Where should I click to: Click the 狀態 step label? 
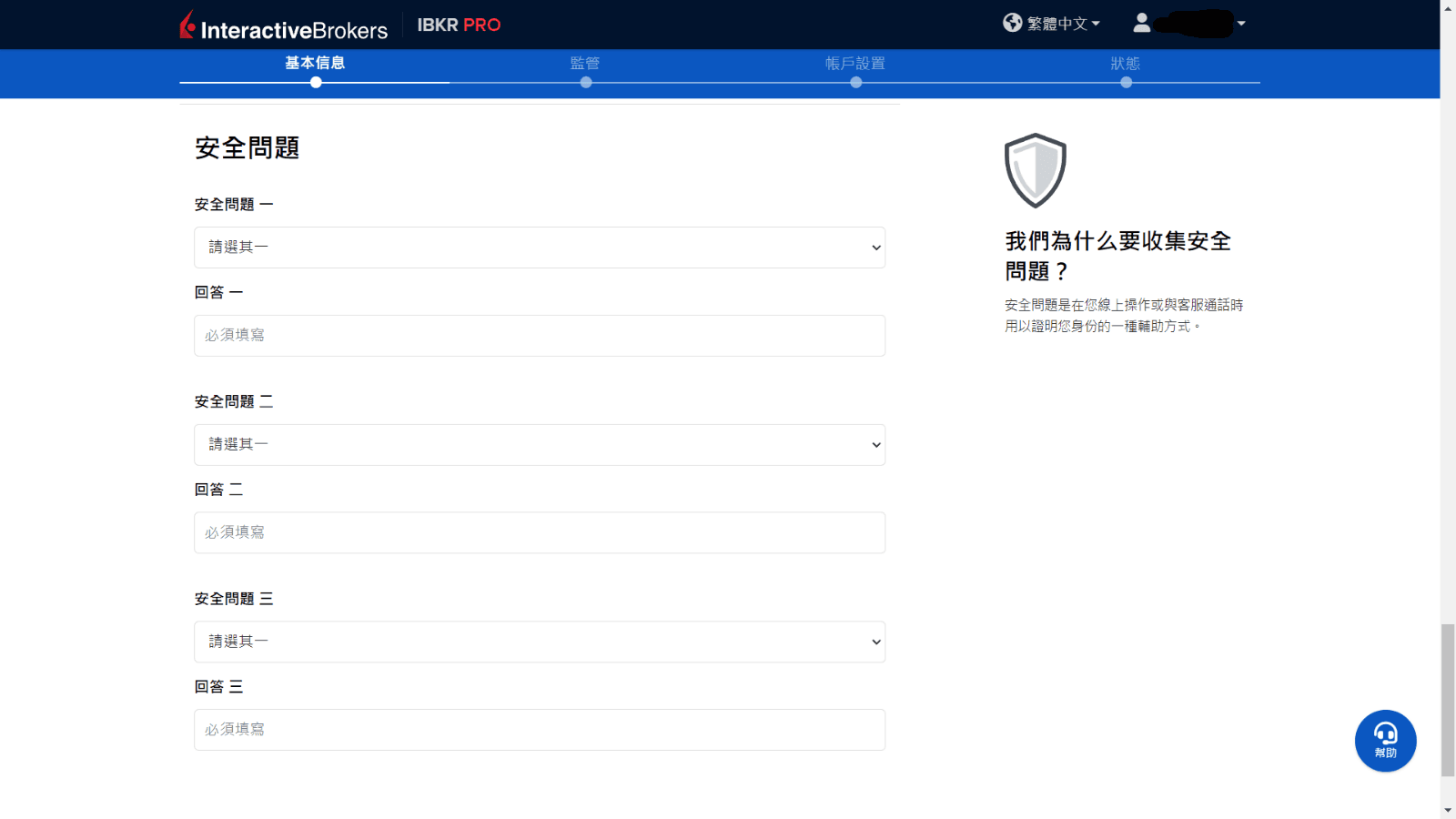click(1127, 64)
